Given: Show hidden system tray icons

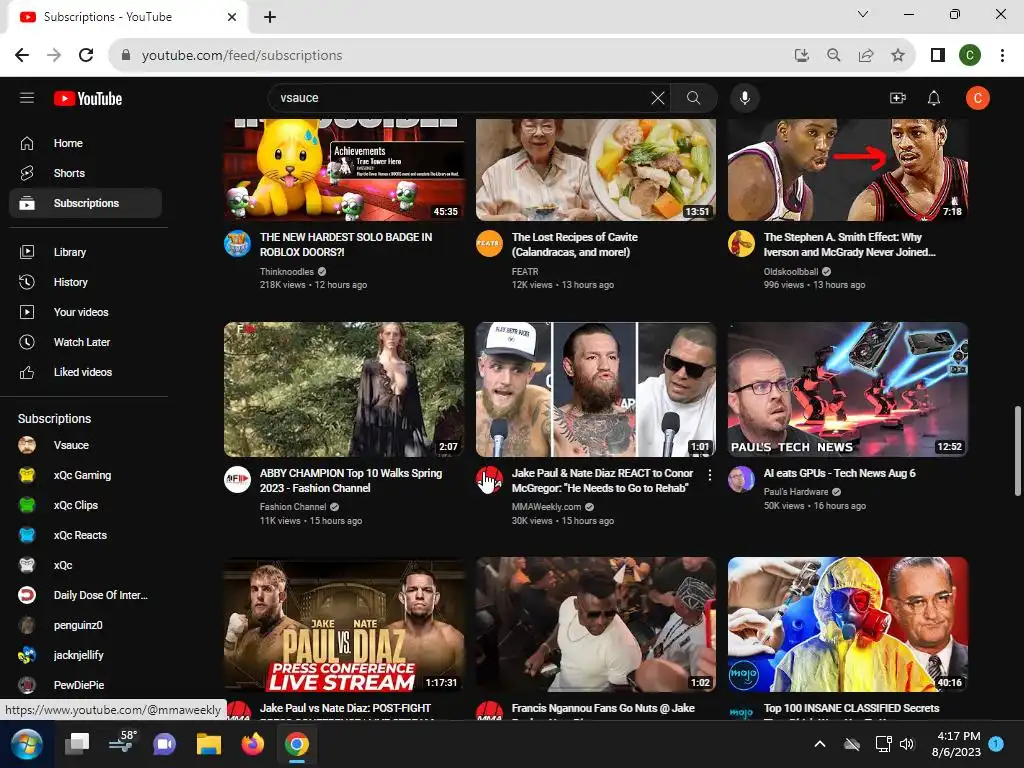Looking at the screenshot, I should pyautogui.click(x=820, y=744).
